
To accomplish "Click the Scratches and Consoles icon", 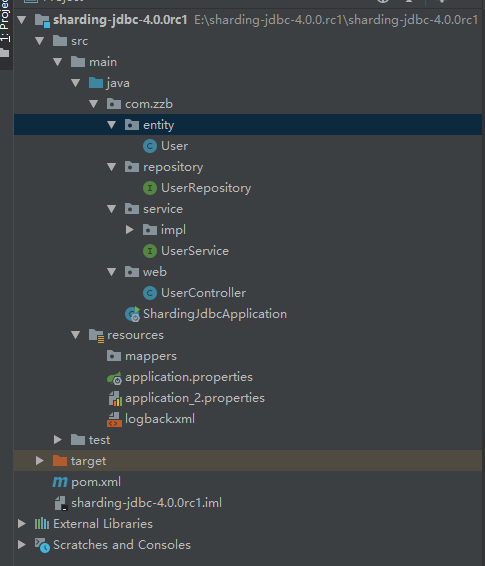I will [x=42, y=545].
